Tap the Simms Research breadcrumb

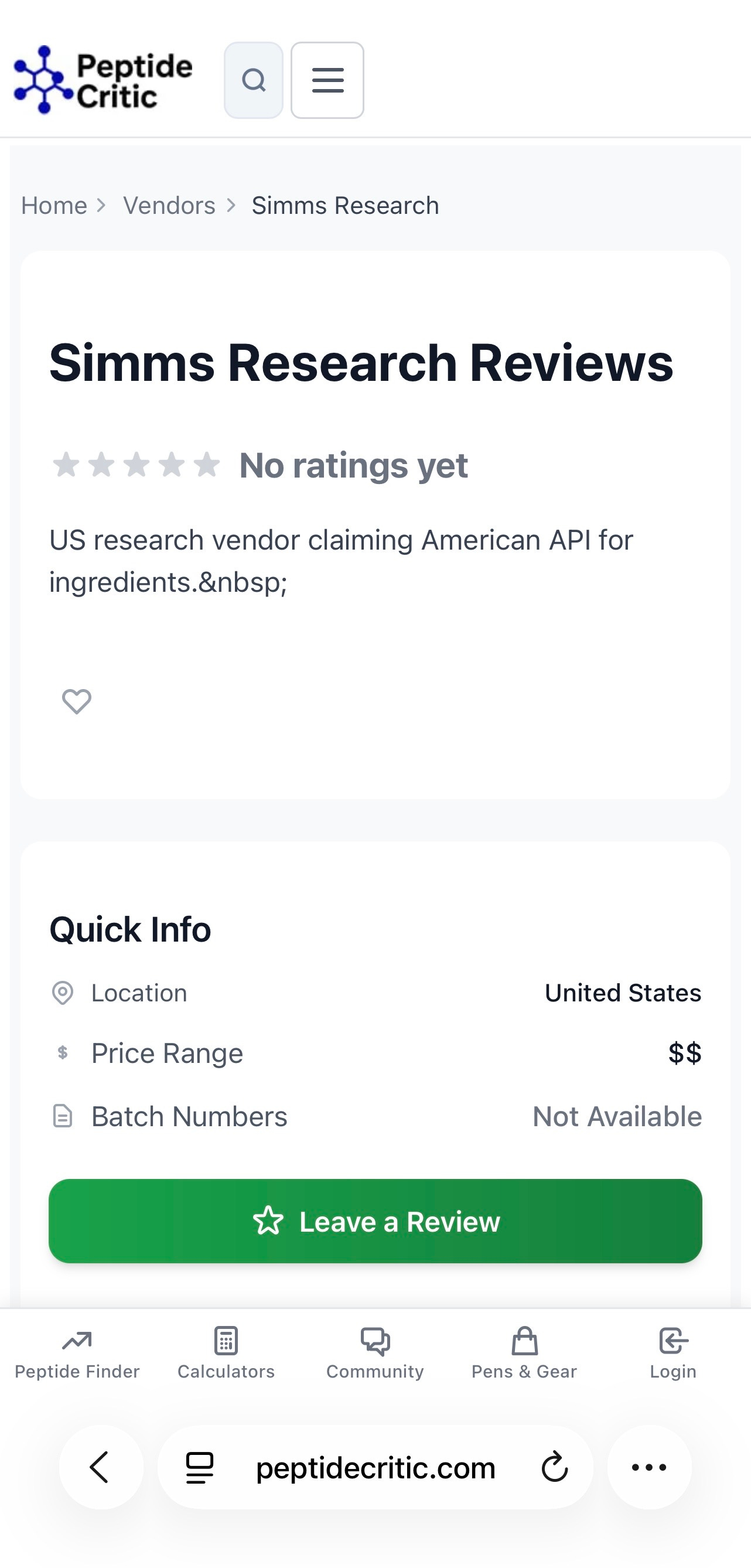point(345,206)
